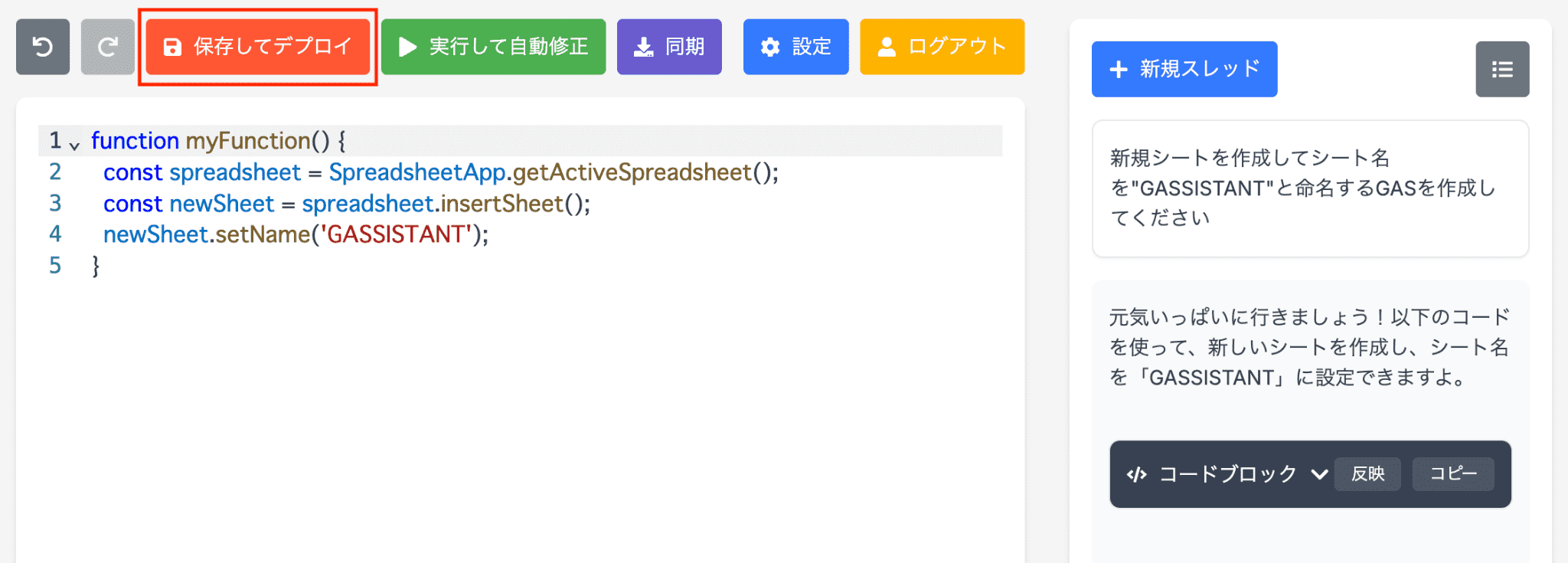
Task: Click the person icon beside ログアウト
Action: [x=887, y=47]
